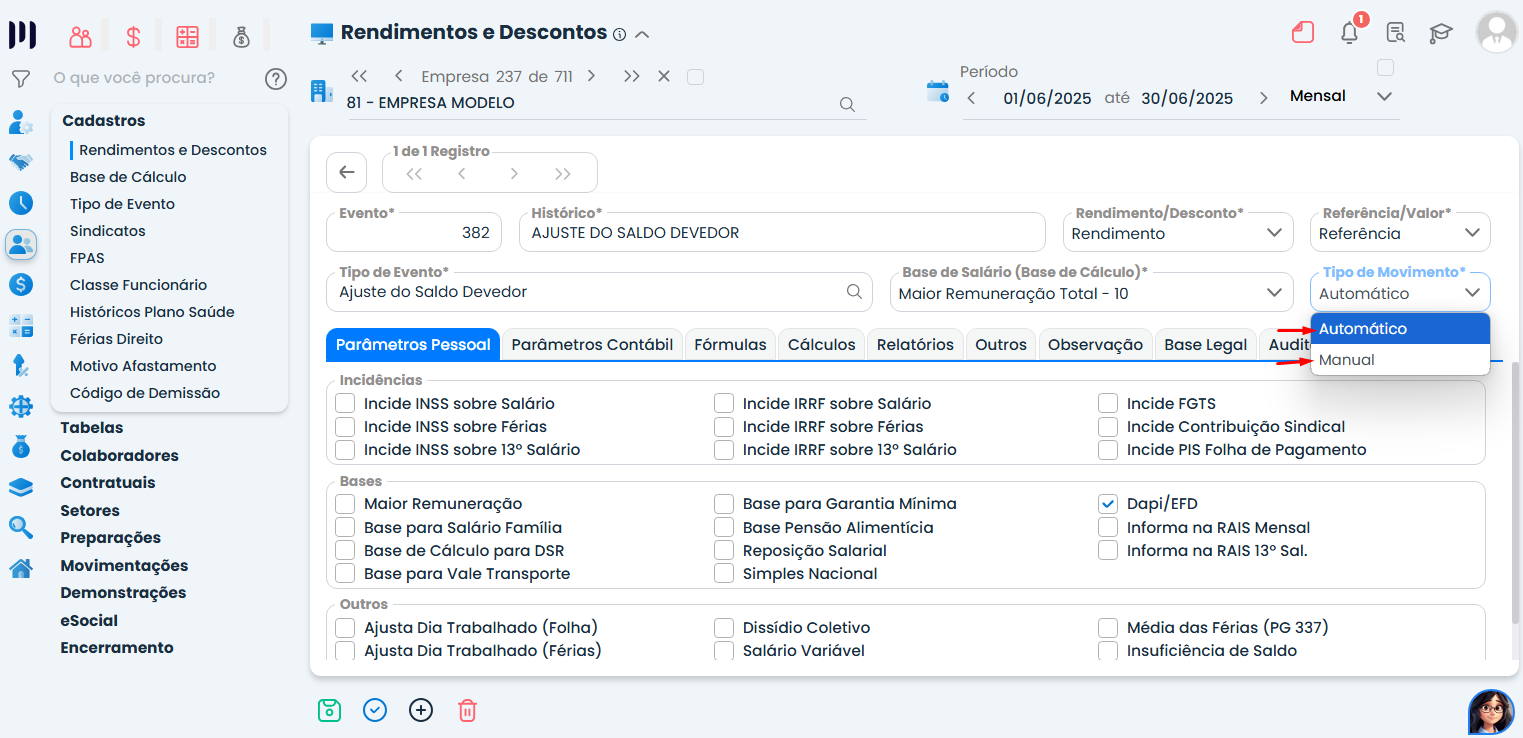This screenshot has height=738, width=1523.
Task: Switch to the Fórmulas tab
Action: coord(730,344)
